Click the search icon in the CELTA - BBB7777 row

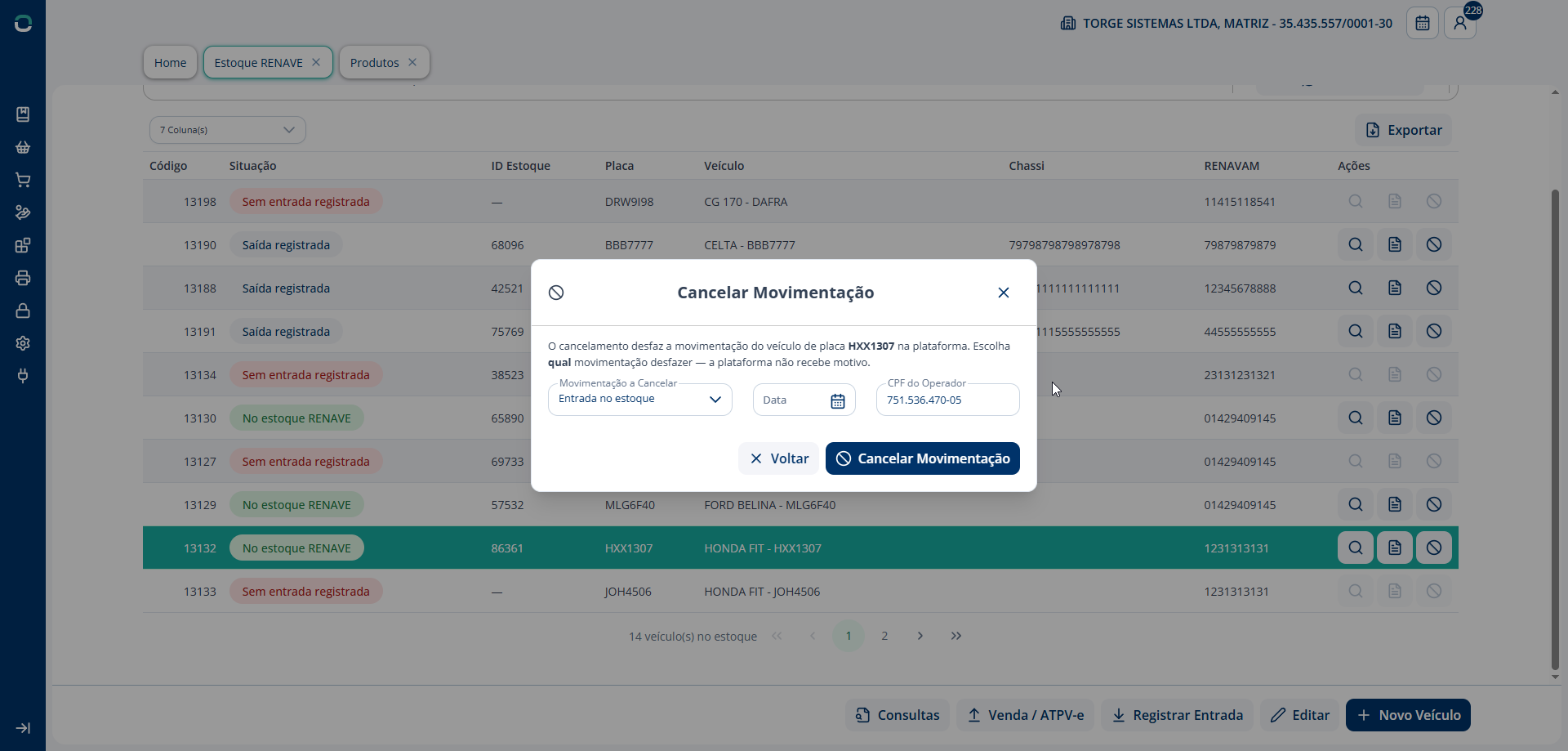1356,244
